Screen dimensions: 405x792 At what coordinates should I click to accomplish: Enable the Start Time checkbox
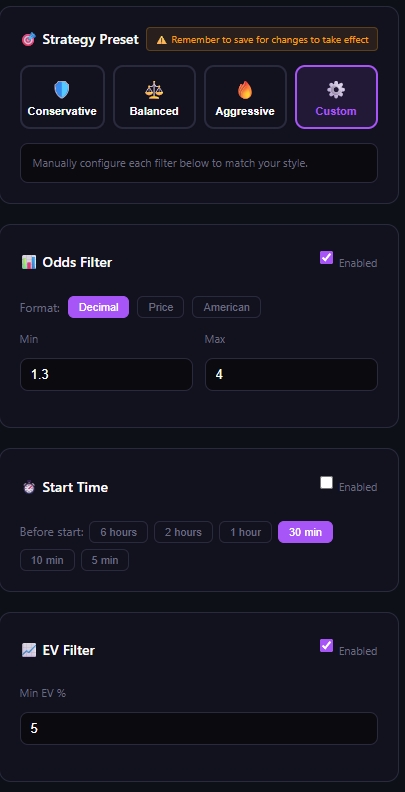click(x=327, y=483)
